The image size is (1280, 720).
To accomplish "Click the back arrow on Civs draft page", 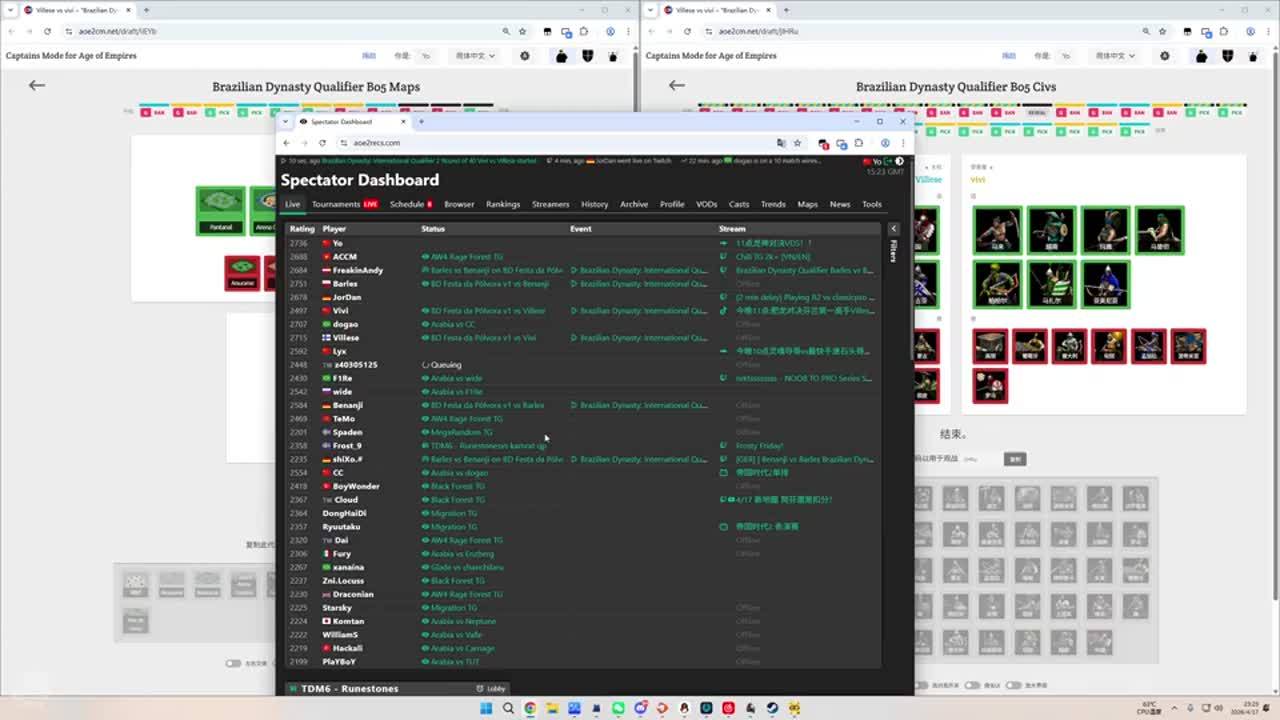I will coord(677,85).
